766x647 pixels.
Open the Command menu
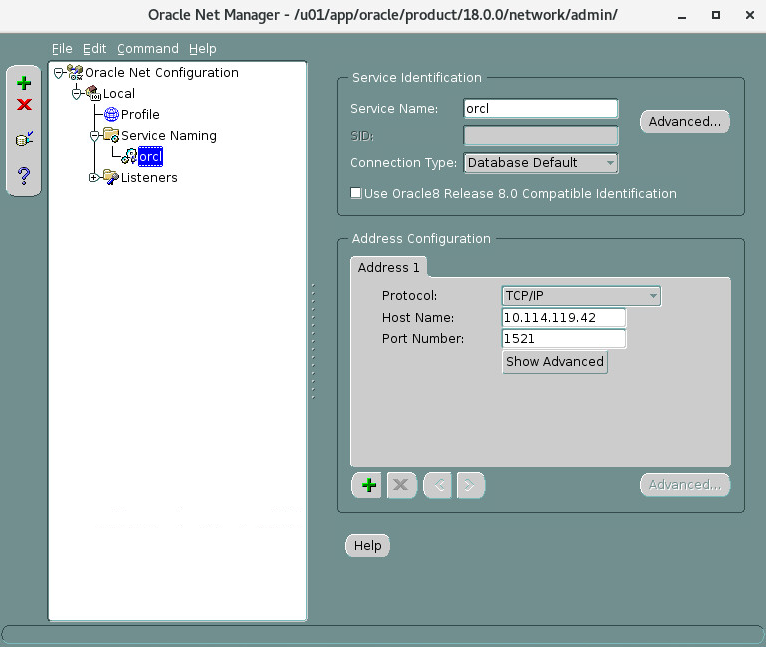148,49
